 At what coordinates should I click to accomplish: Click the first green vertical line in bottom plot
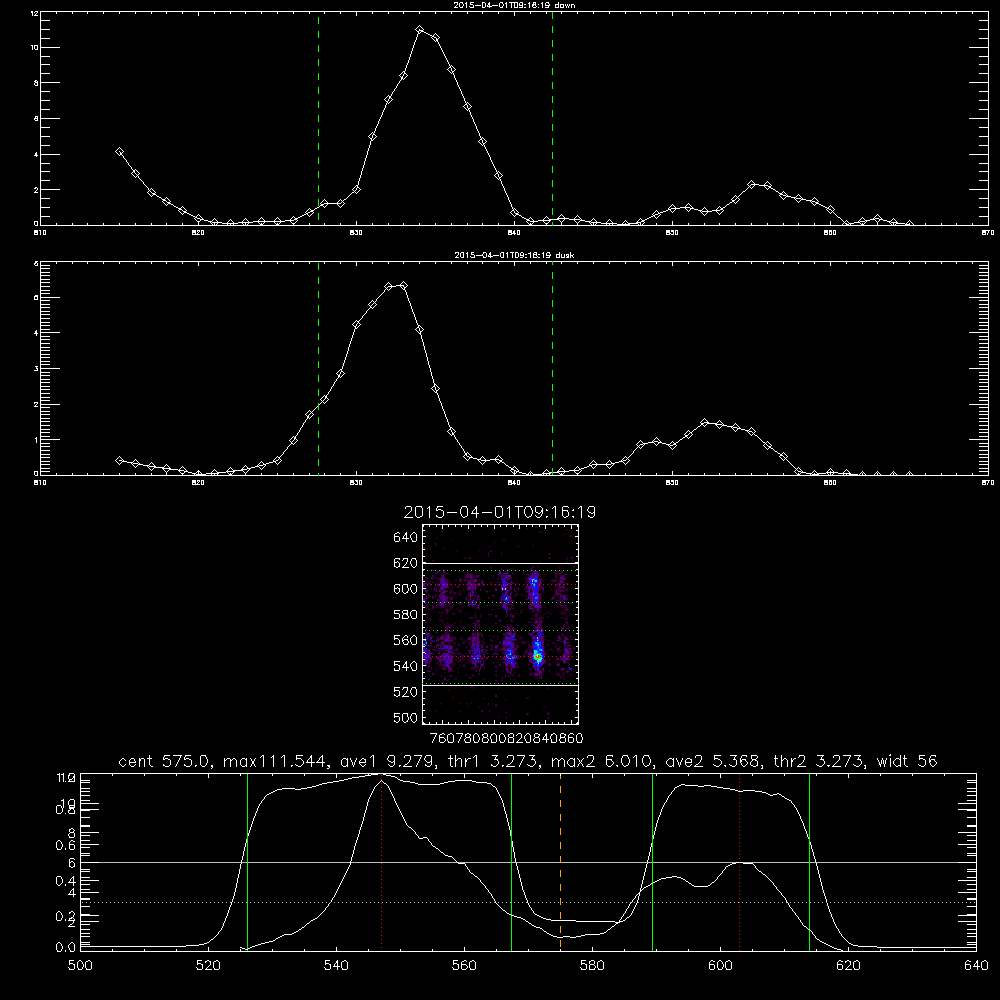click(x=247, y=861)
